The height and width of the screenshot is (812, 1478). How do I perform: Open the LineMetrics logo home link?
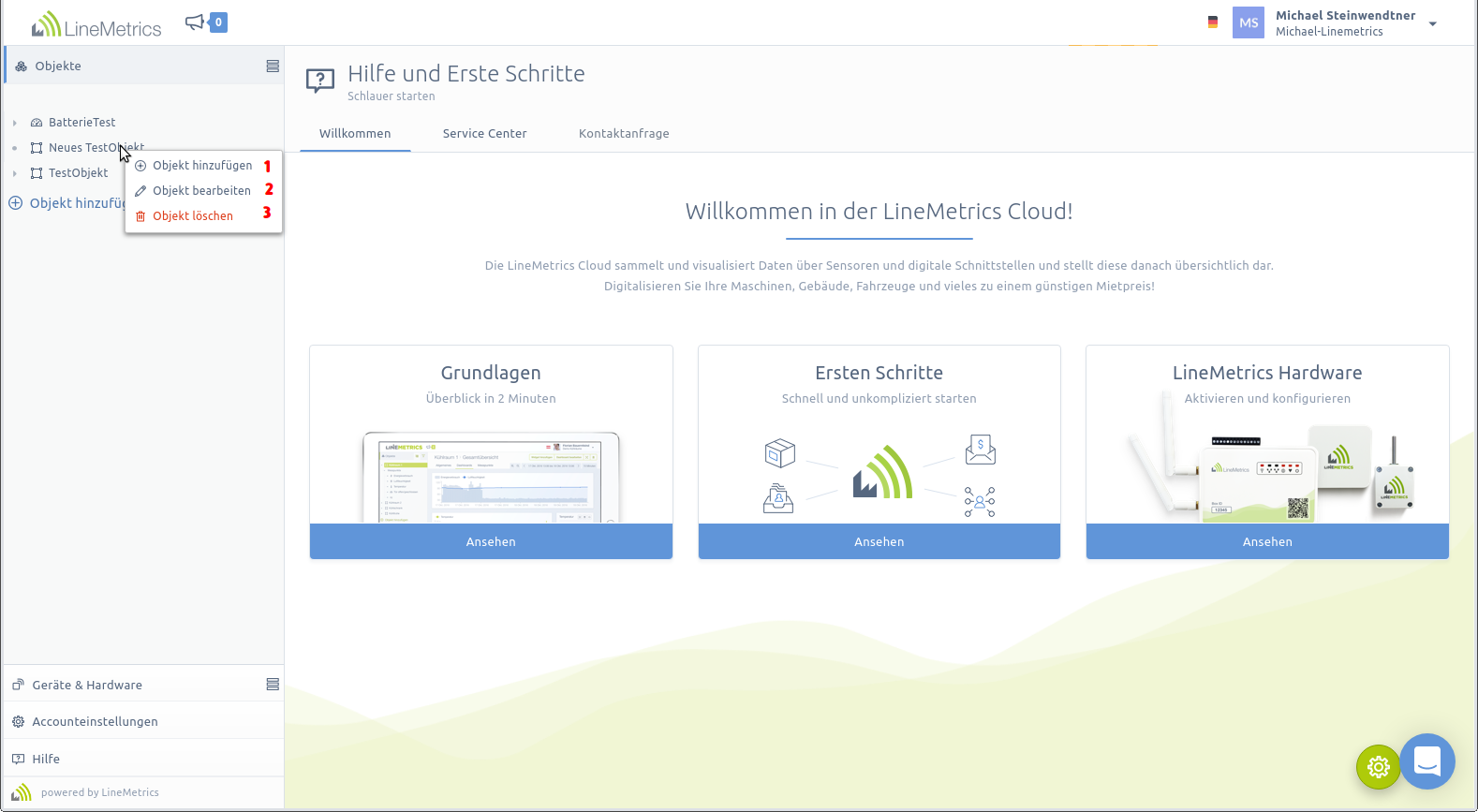coord(96,24)
